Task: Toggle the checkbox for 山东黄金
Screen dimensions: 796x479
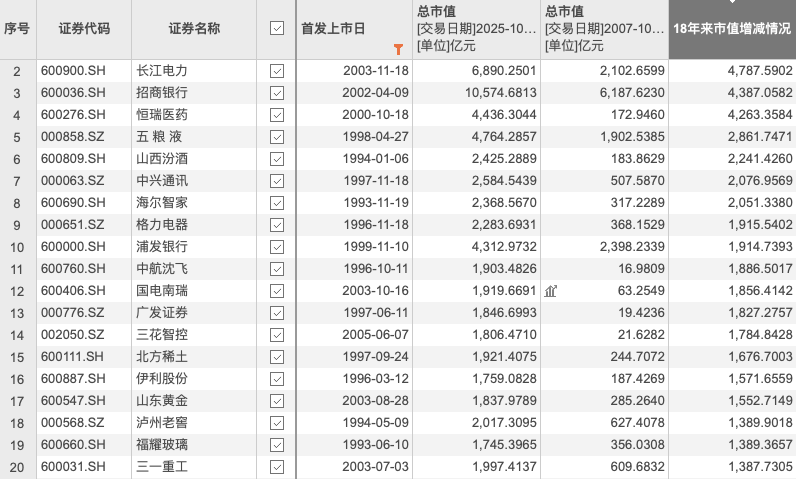Action: point(277,401)
